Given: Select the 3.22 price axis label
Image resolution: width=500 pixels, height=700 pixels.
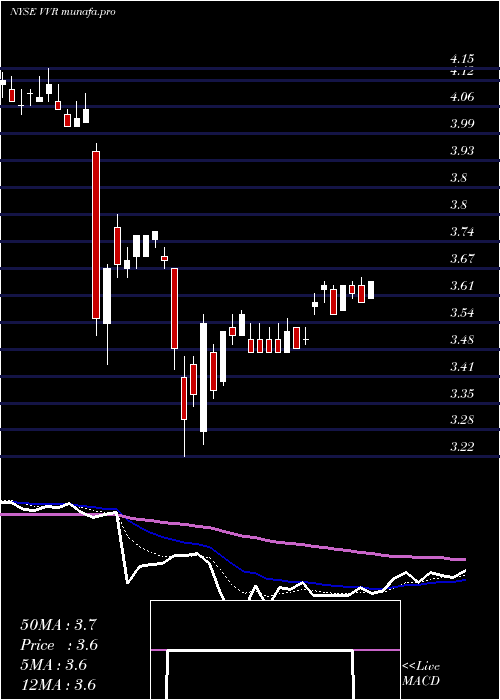Looking at the screenshot, I should [462, 446].
